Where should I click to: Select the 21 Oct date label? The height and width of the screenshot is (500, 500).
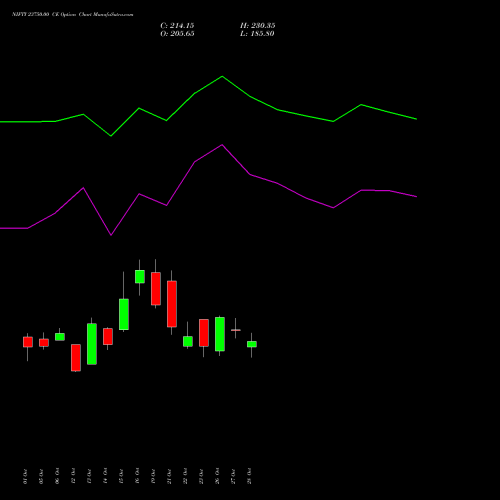169,476
